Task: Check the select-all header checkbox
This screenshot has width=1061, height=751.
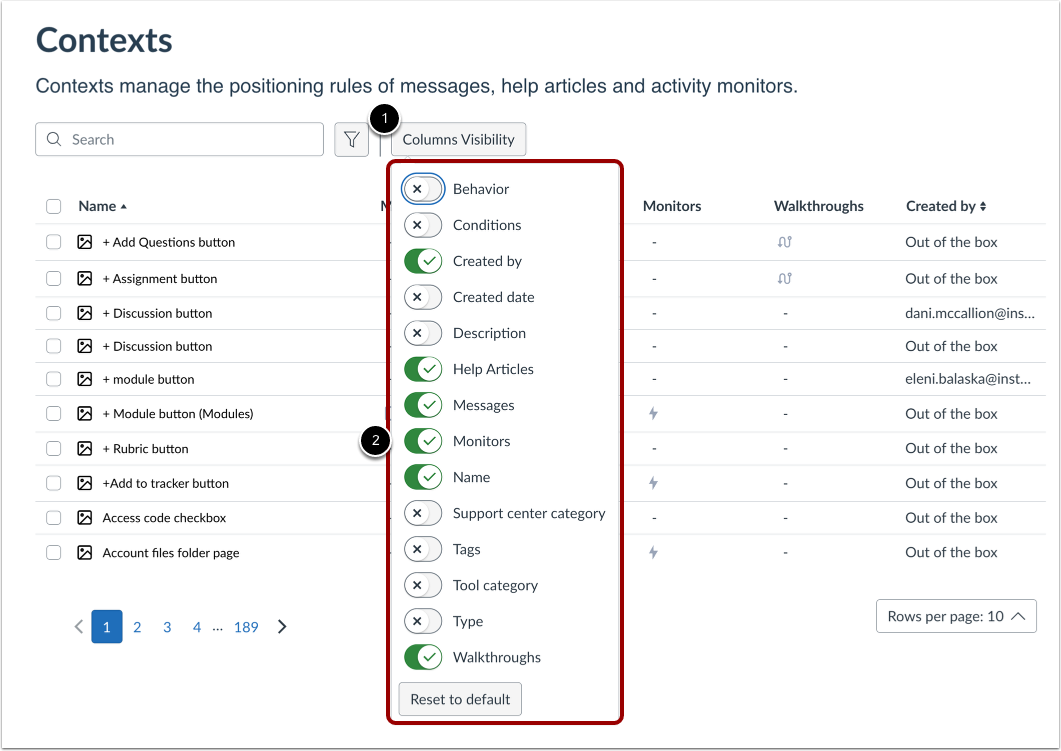Action: pos(53,206)
